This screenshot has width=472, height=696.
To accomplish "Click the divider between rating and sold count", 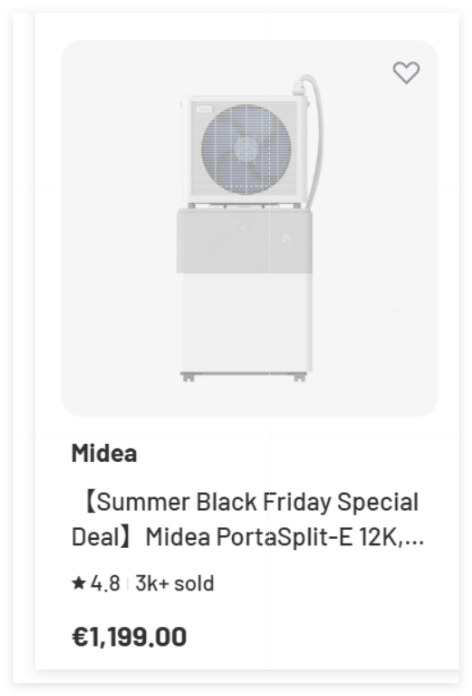I will pos(128,583).
